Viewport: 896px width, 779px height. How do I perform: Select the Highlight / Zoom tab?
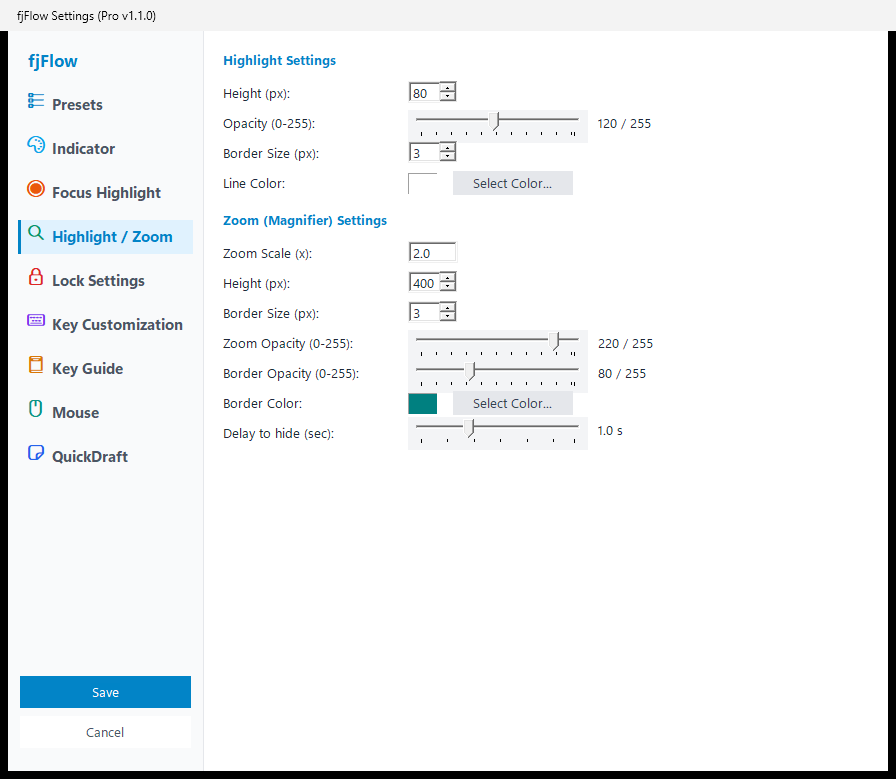click(x=106, y=237)
